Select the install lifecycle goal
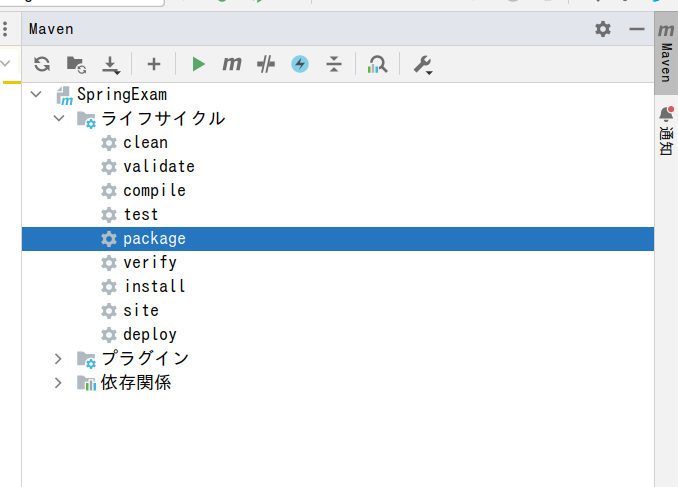 pos(154,286)
